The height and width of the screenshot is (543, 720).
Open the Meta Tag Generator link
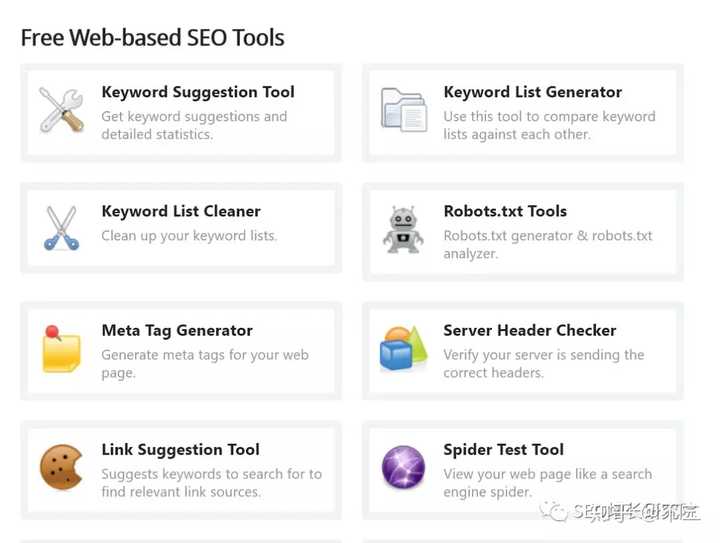177,331
